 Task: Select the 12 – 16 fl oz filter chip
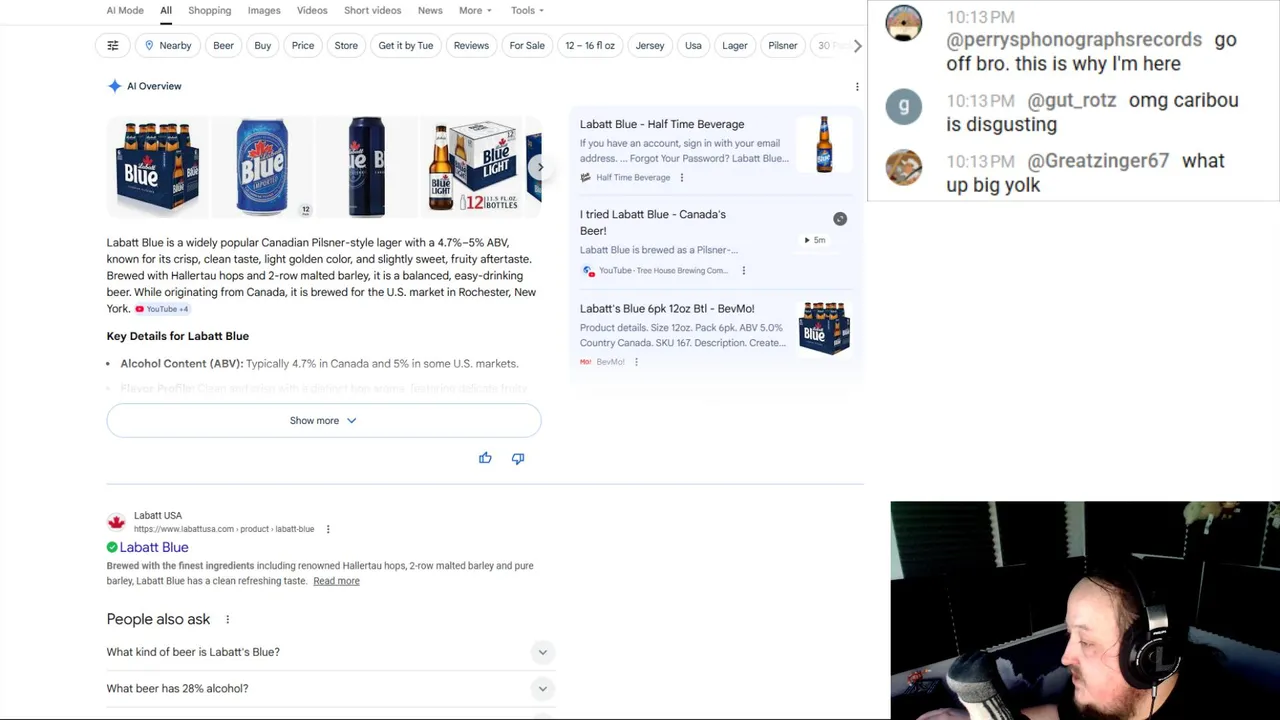(590, 45)
